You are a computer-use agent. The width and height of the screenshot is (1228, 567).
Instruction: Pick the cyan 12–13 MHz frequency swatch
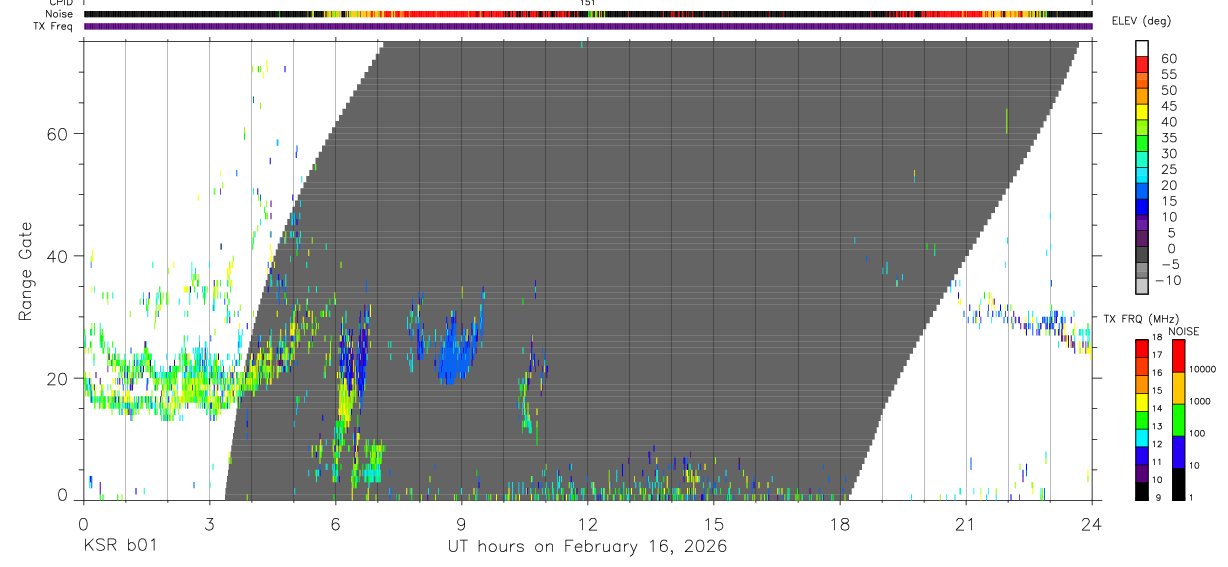tap(1142, 437)
